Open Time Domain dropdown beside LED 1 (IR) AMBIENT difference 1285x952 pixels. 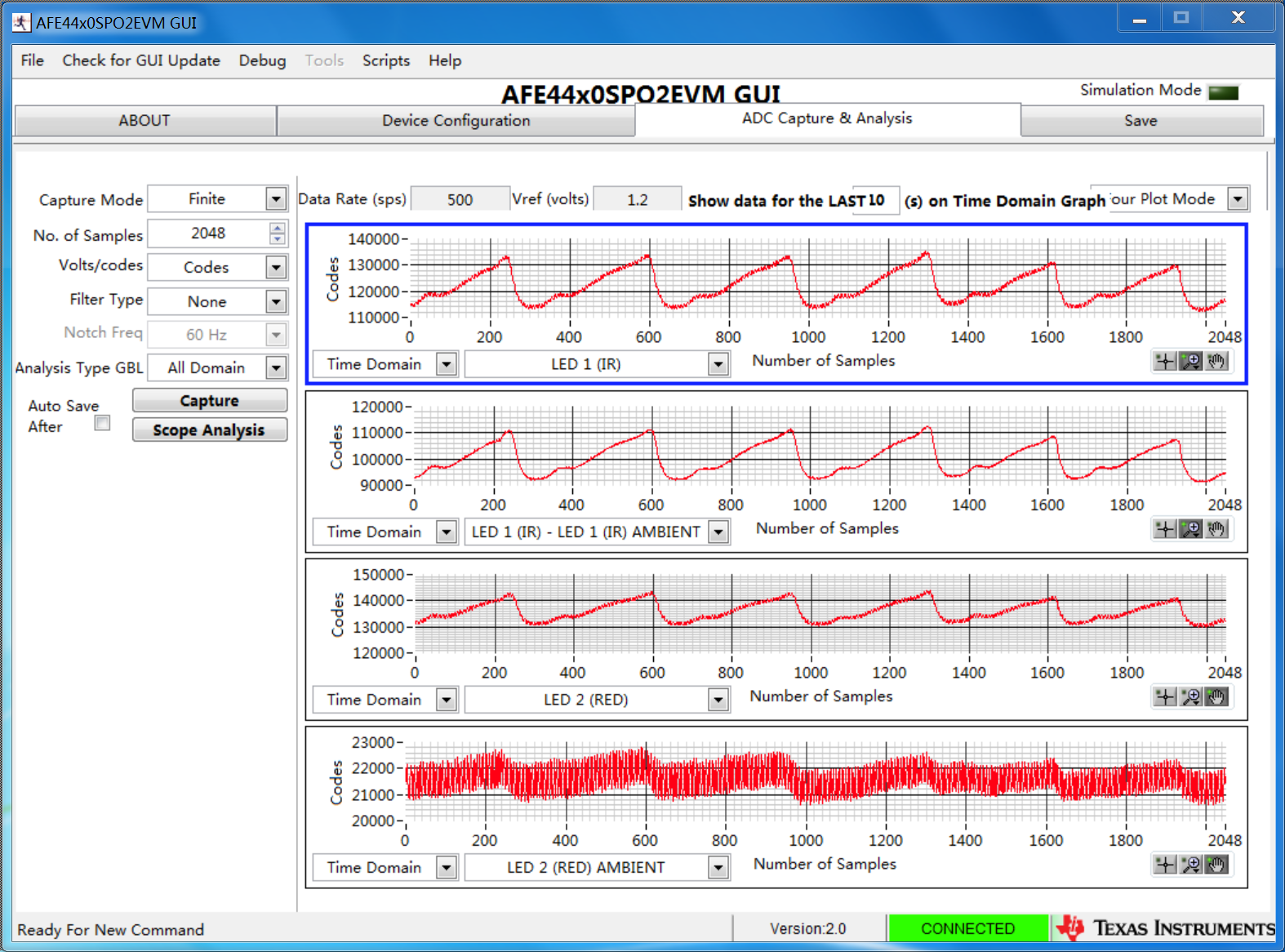click(x=447, y=532)
